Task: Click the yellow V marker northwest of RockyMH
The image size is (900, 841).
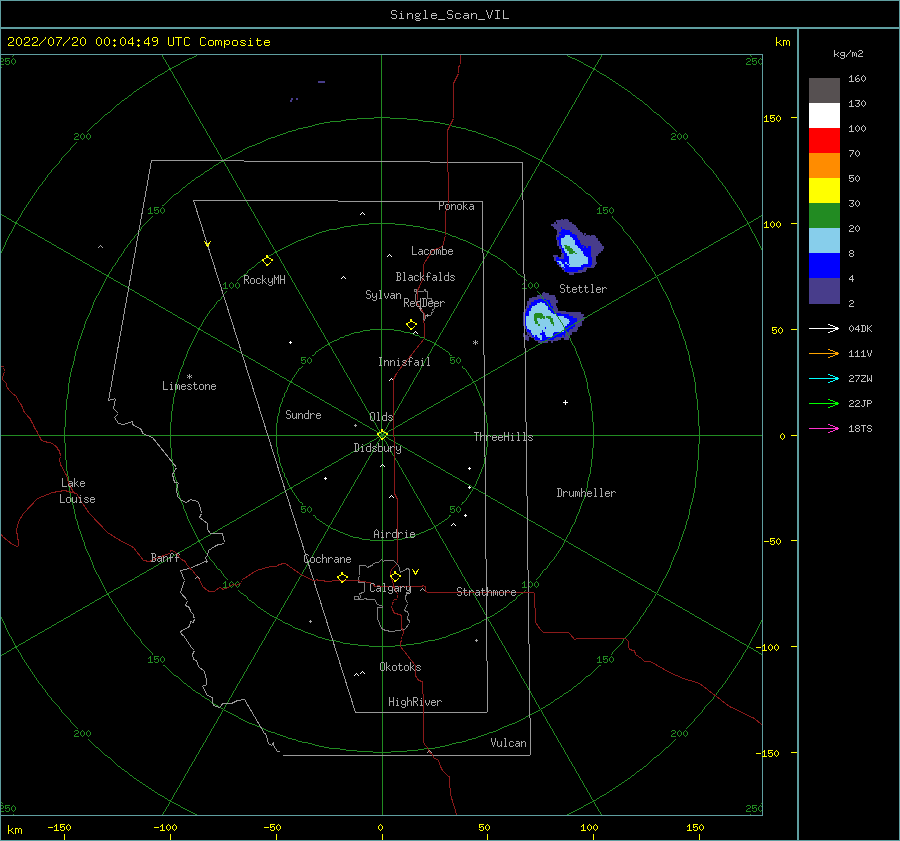Action: [x=208, y=244]
